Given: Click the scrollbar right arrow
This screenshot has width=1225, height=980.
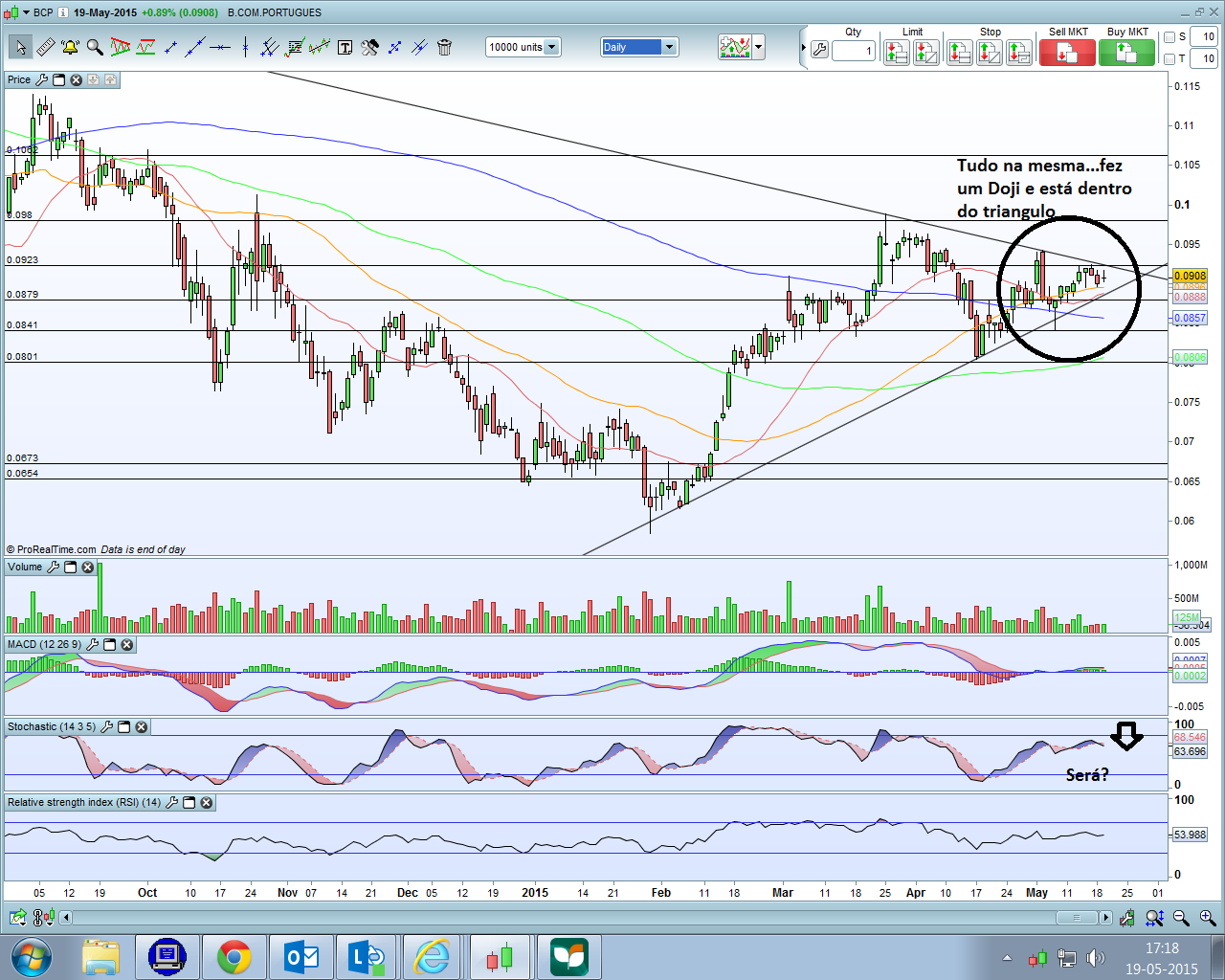Looking at the screenshot, I should 1106,918.
